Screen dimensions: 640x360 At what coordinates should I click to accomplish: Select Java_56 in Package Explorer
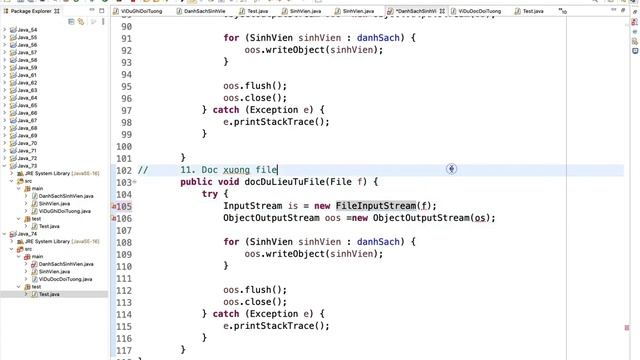click(x=27, y=45)
